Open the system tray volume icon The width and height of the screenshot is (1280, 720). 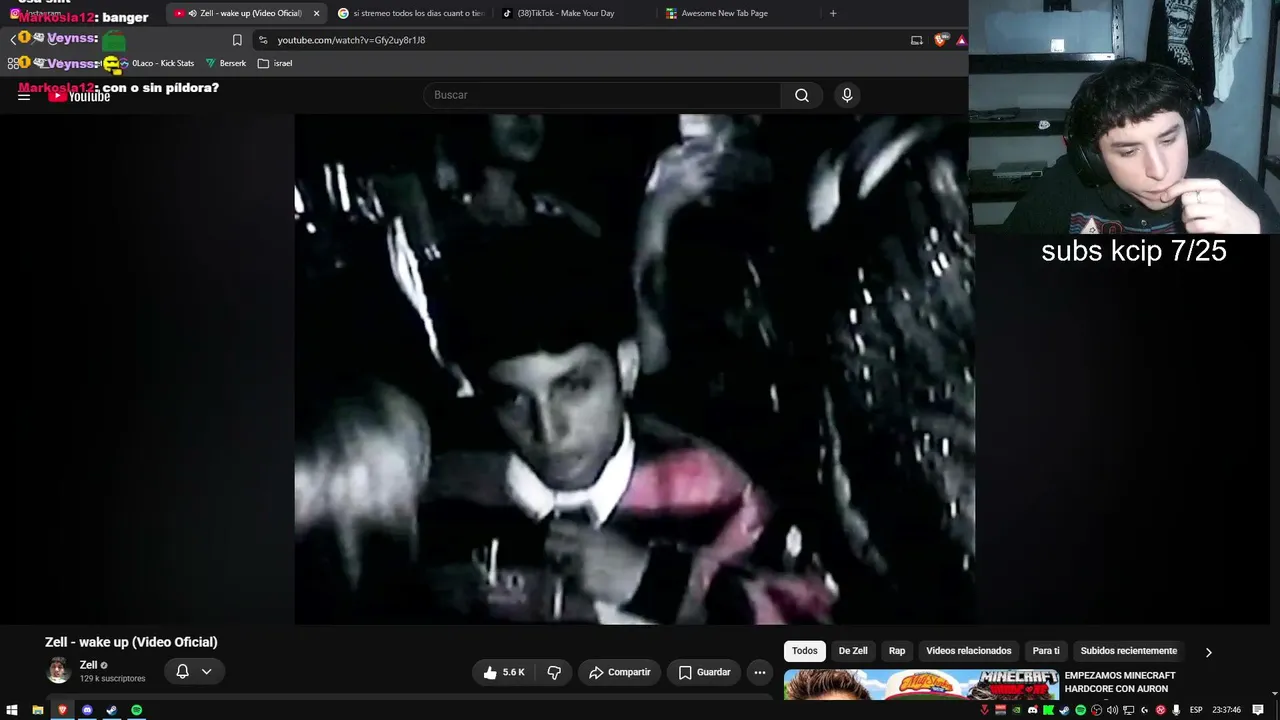(1112, 710)
